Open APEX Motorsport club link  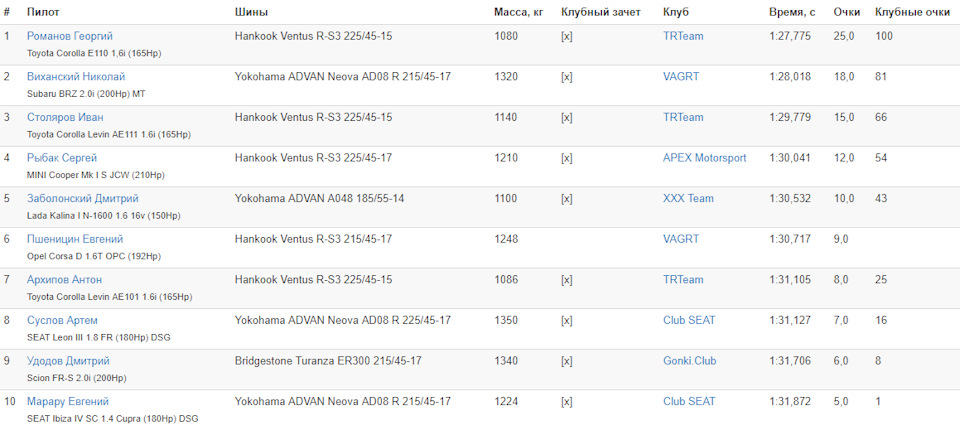coord(705,158)
